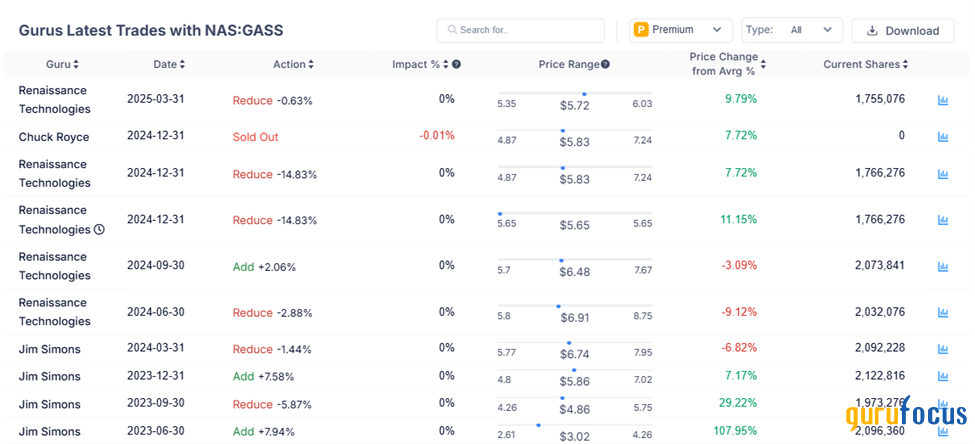
Task: Open chart icon in 1,766,276 row priced $5.83
Action: (x=943, y=174)
